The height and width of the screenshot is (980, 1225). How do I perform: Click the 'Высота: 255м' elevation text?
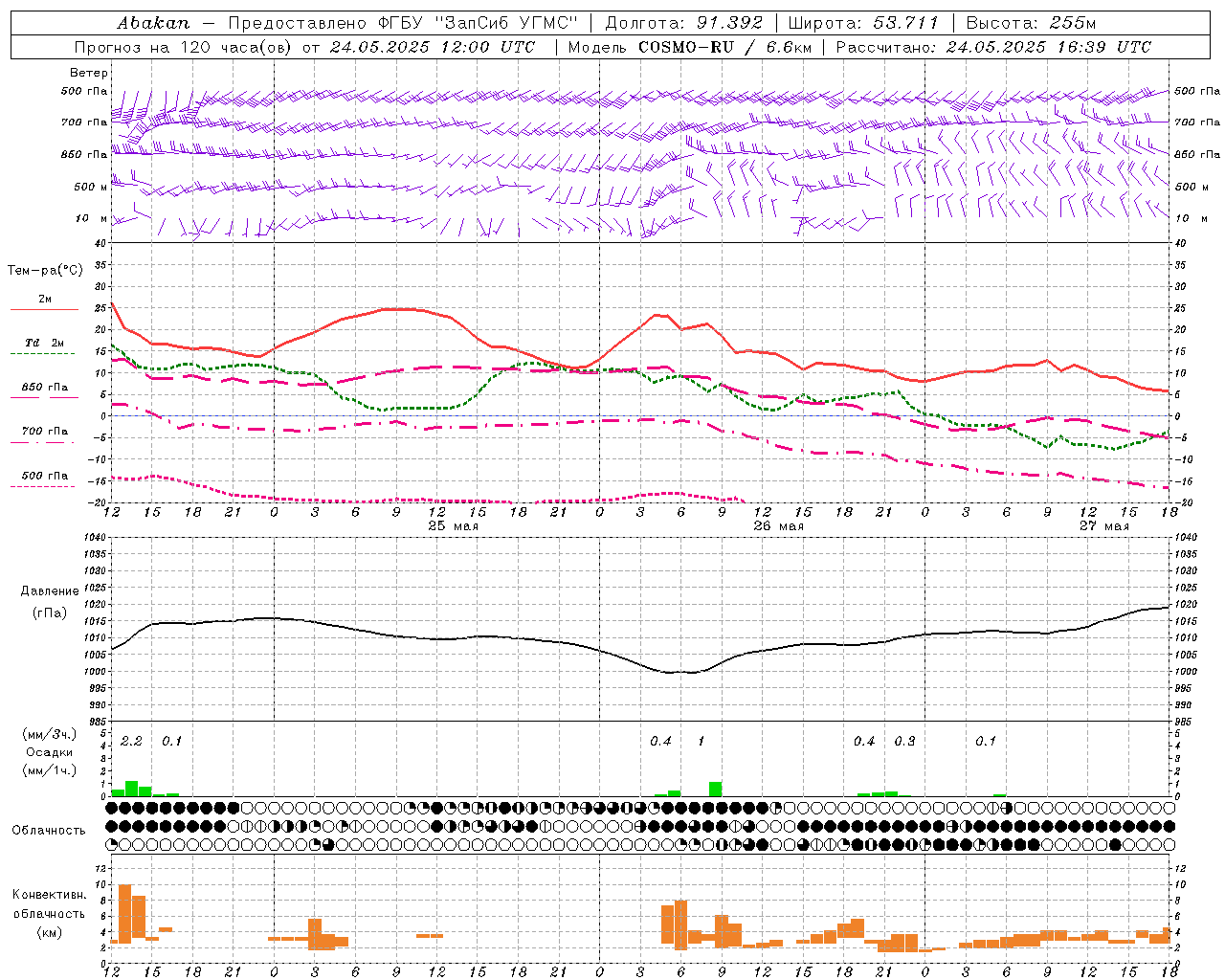(1031, 23)
